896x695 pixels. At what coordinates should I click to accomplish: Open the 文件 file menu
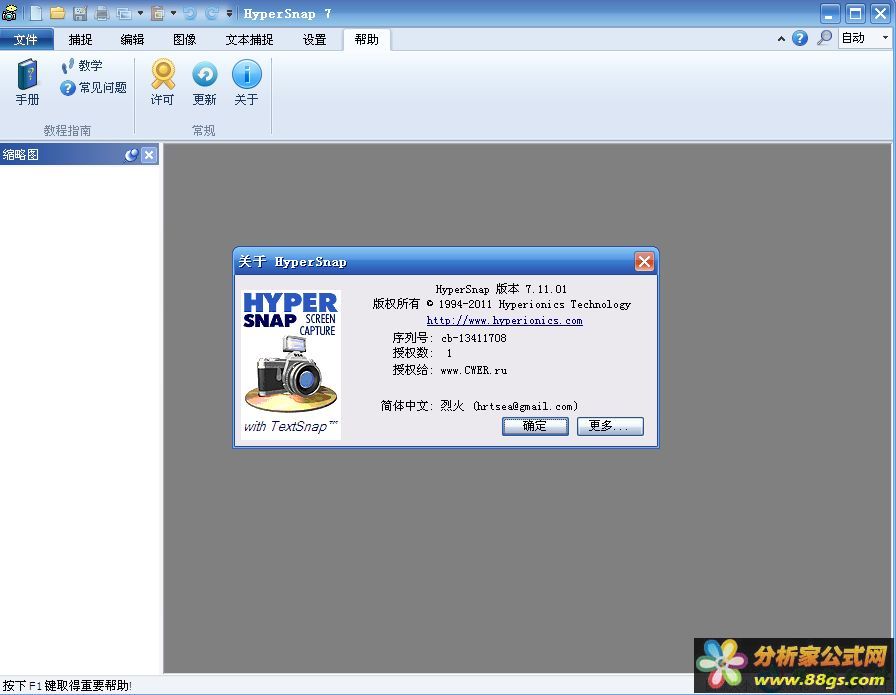click(x=26, y=39)
